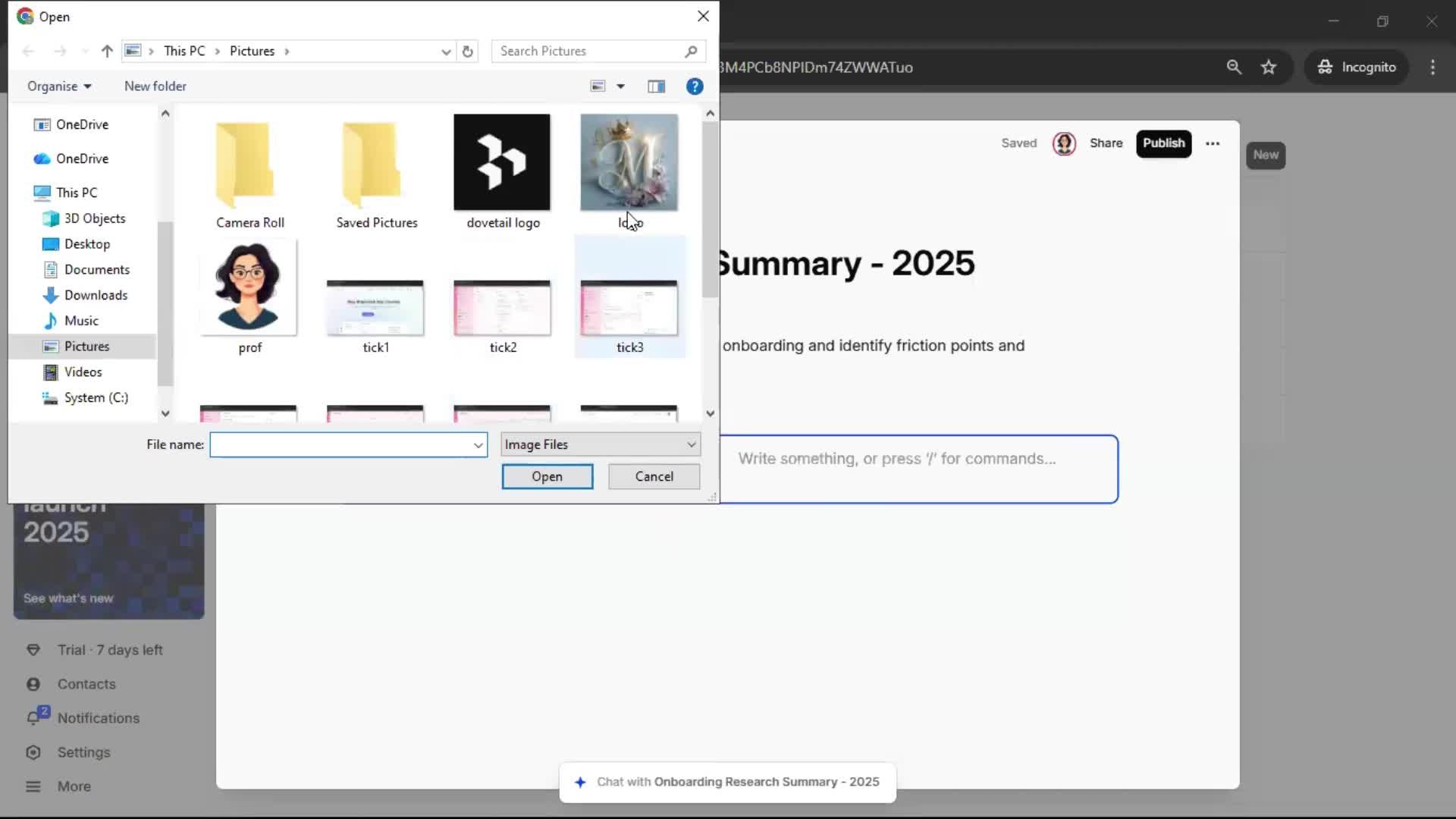1456x819 pixels.
Task: Expand the Organise dropdown menu
Action: point(59,86)
